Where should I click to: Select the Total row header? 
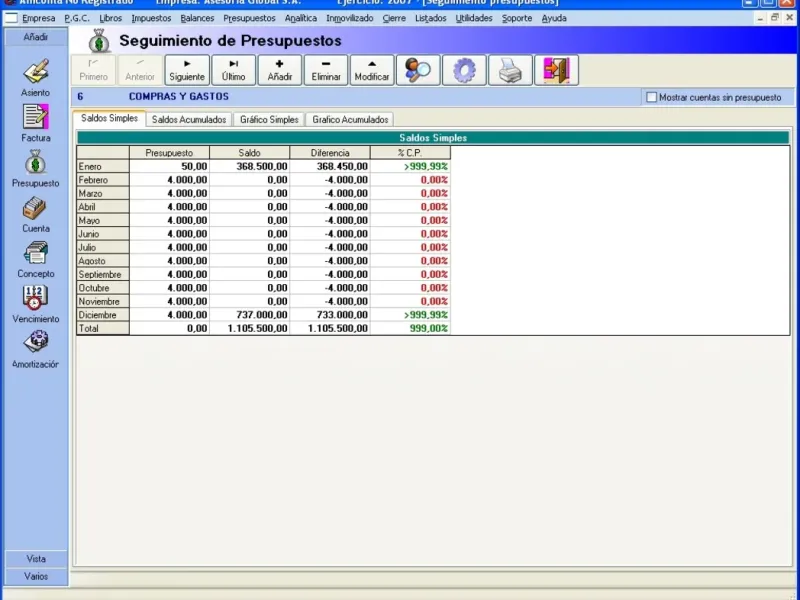[x=103, y=328]
